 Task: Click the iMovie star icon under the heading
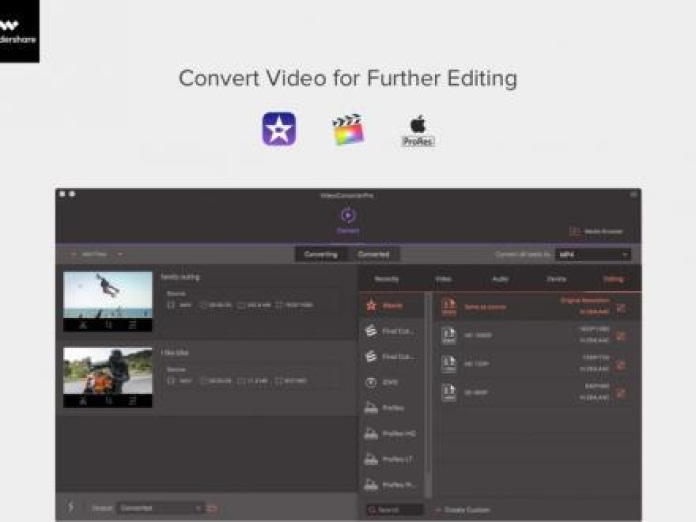click(279, 129)
